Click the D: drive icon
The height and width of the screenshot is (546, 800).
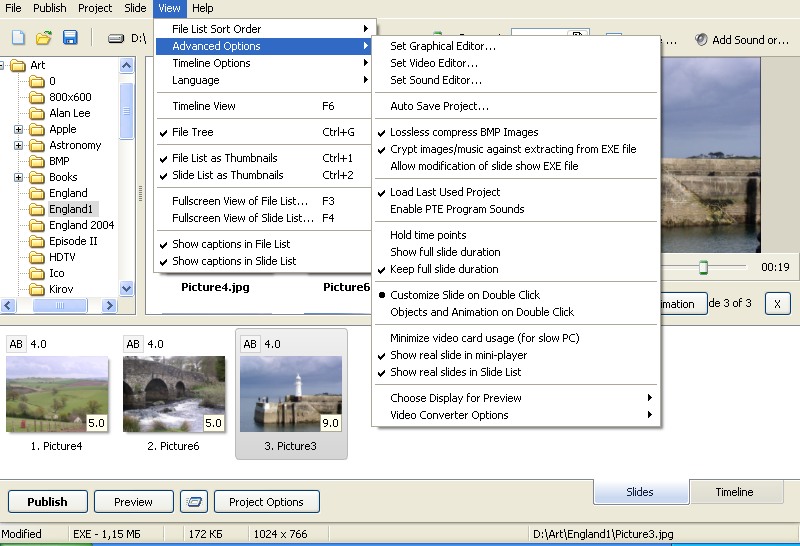116,39
